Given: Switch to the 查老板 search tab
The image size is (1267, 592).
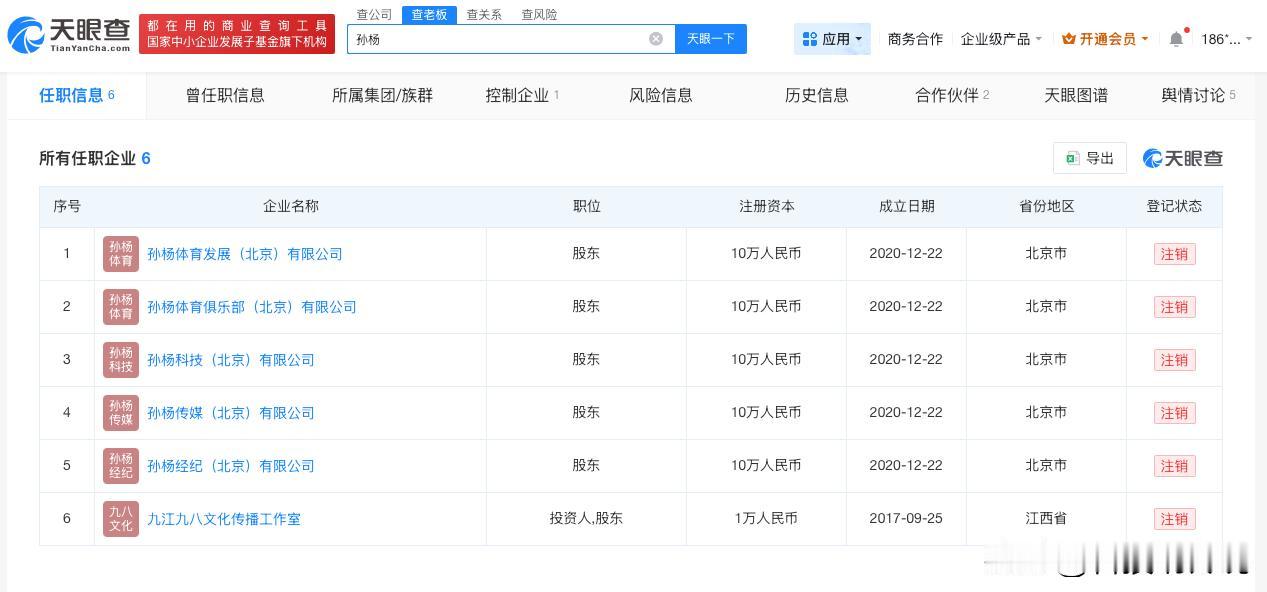Looking at the screenshot, I should click(x=429, y=15).
